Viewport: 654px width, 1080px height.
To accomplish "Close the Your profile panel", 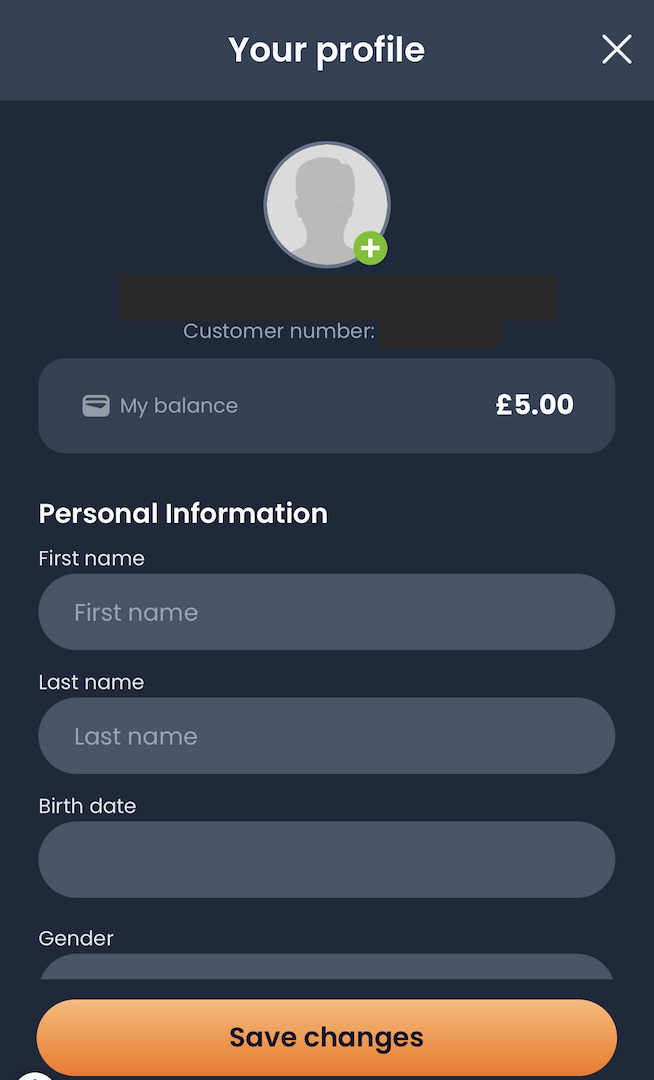I will pos(616,50).
